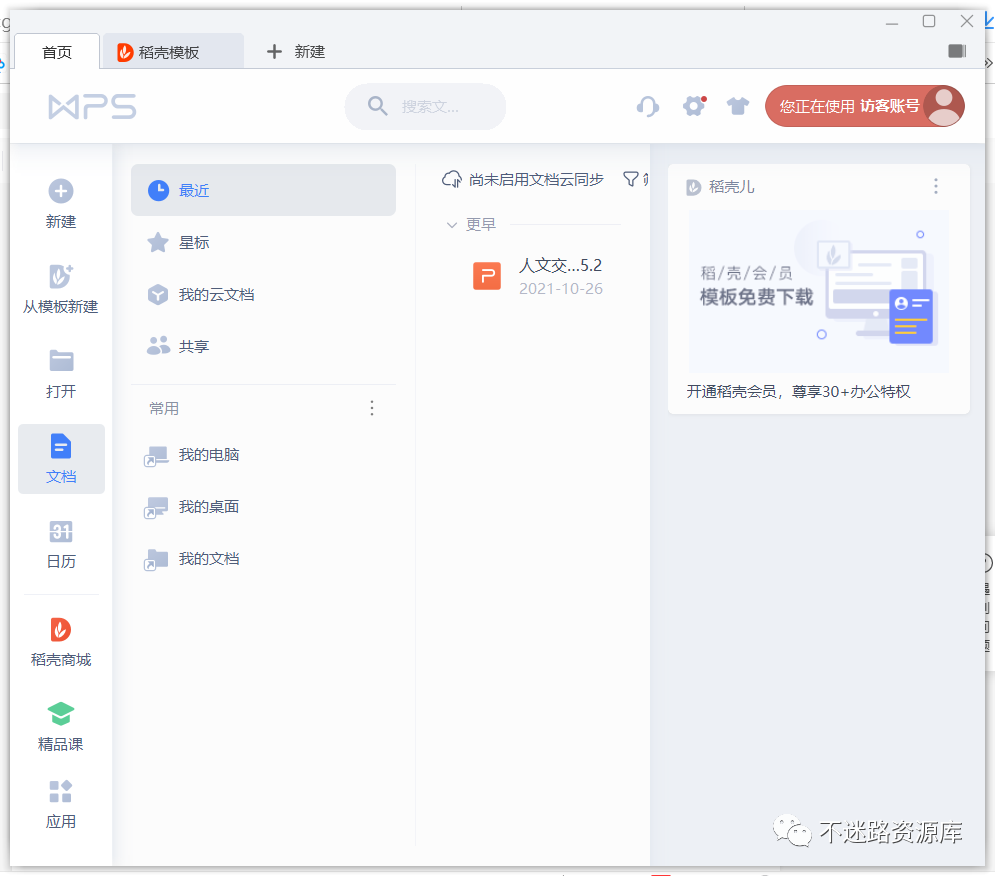This screenshot has width=995, height=876.
Task: Click the 您正在使用 访客账号 button
Action: click(864, 106)
